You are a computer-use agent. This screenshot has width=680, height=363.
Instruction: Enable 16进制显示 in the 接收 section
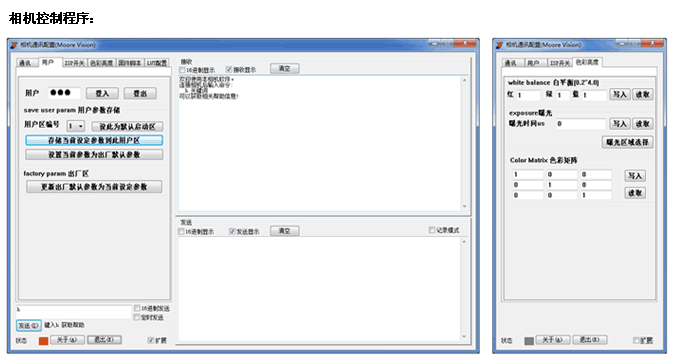182,70
